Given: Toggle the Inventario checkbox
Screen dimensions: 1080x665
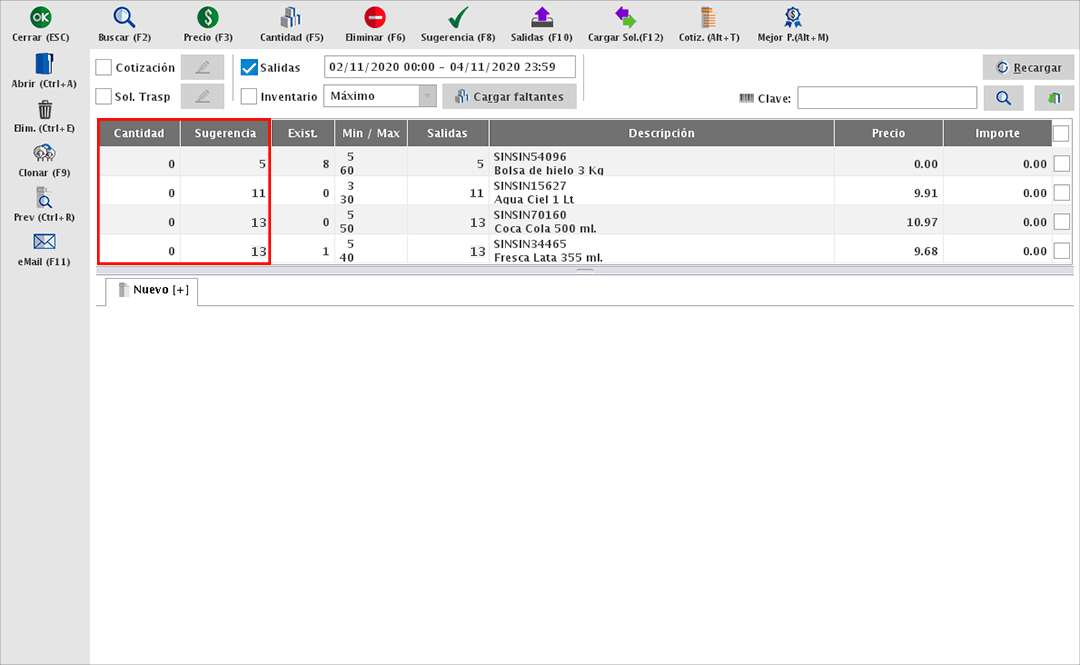Looking at the screenshot, I should [x=249, y=97].
